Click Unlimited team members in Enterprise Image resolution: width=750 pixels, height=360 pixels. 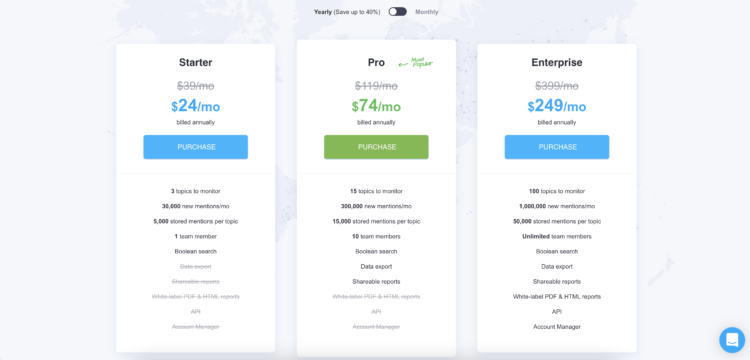(557, 237)
